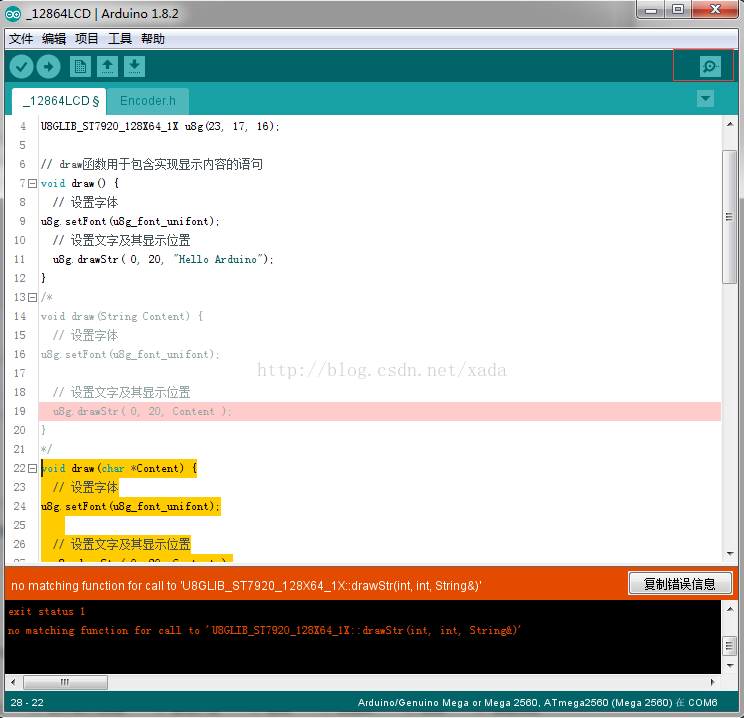
Task: Open the 帮助 menu
Action: 153,38
